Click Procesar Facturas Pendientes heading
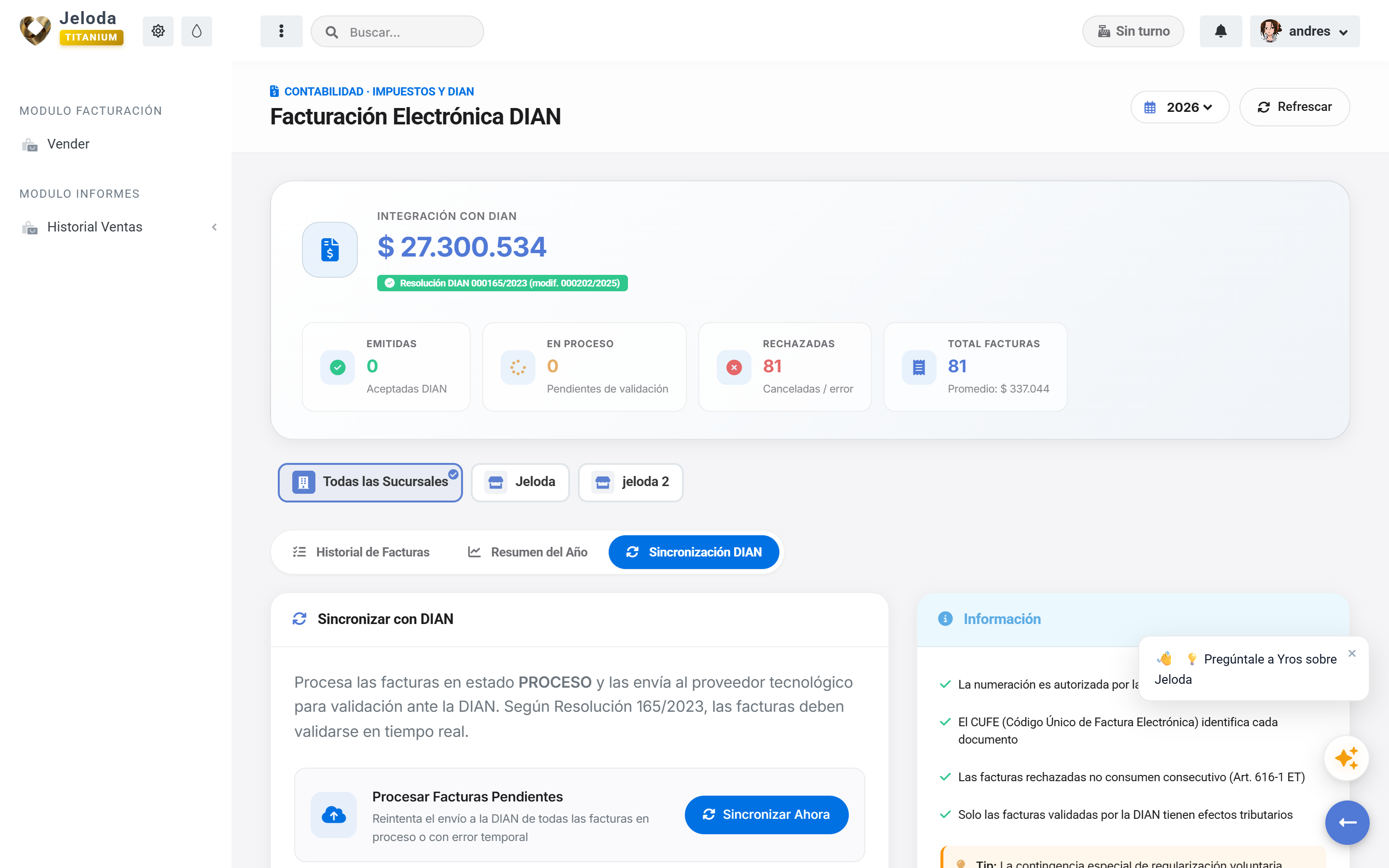1389x868 pixels. [467, 797]
